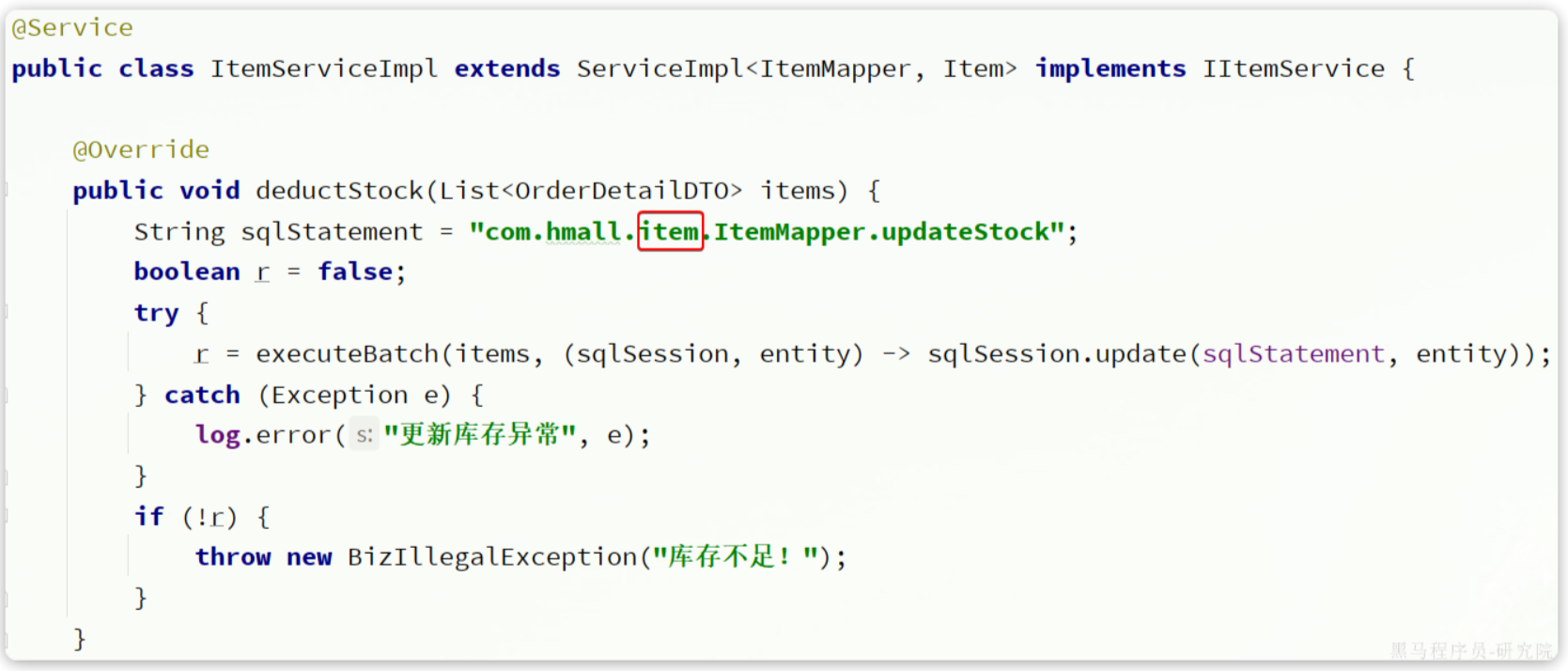Click the @Override annotation

pos(141,149)
